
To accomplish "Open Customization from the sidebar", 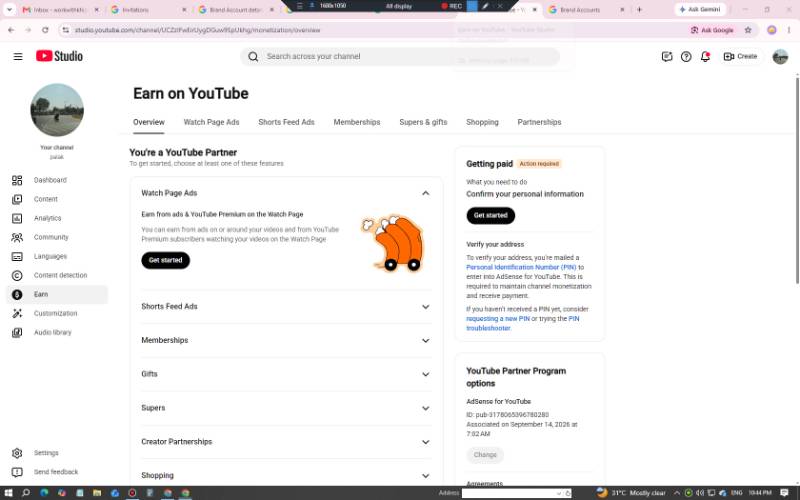I will pyautogui.click(x=57, y=313).
